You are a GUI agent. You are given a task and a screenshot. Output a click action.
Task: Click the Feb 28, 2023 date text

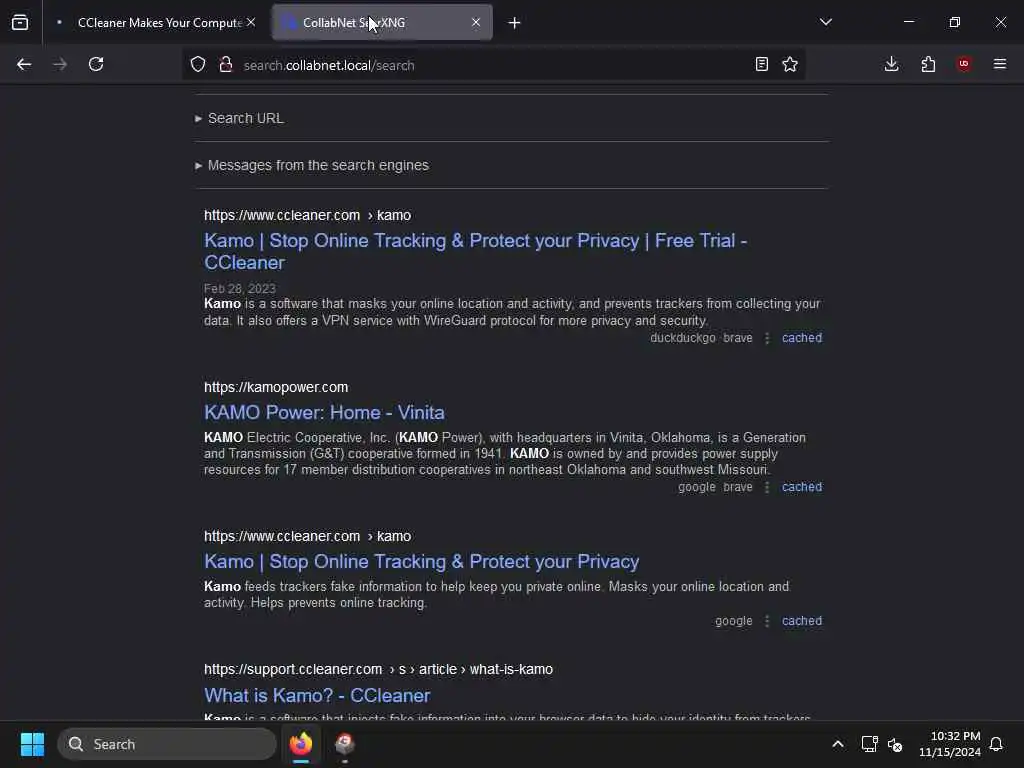pyautogui.click(x=240, y=289)
